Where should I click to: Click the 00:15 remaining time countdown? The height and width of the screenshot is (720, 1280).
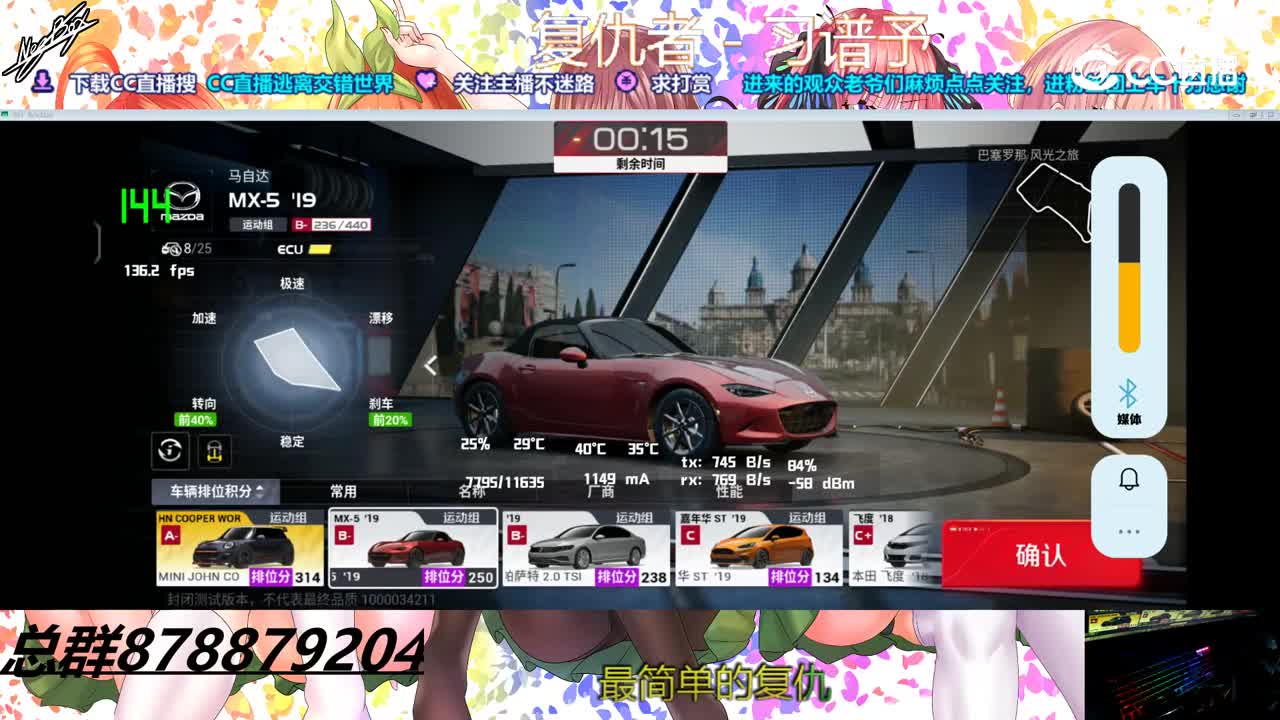point(640,139)
